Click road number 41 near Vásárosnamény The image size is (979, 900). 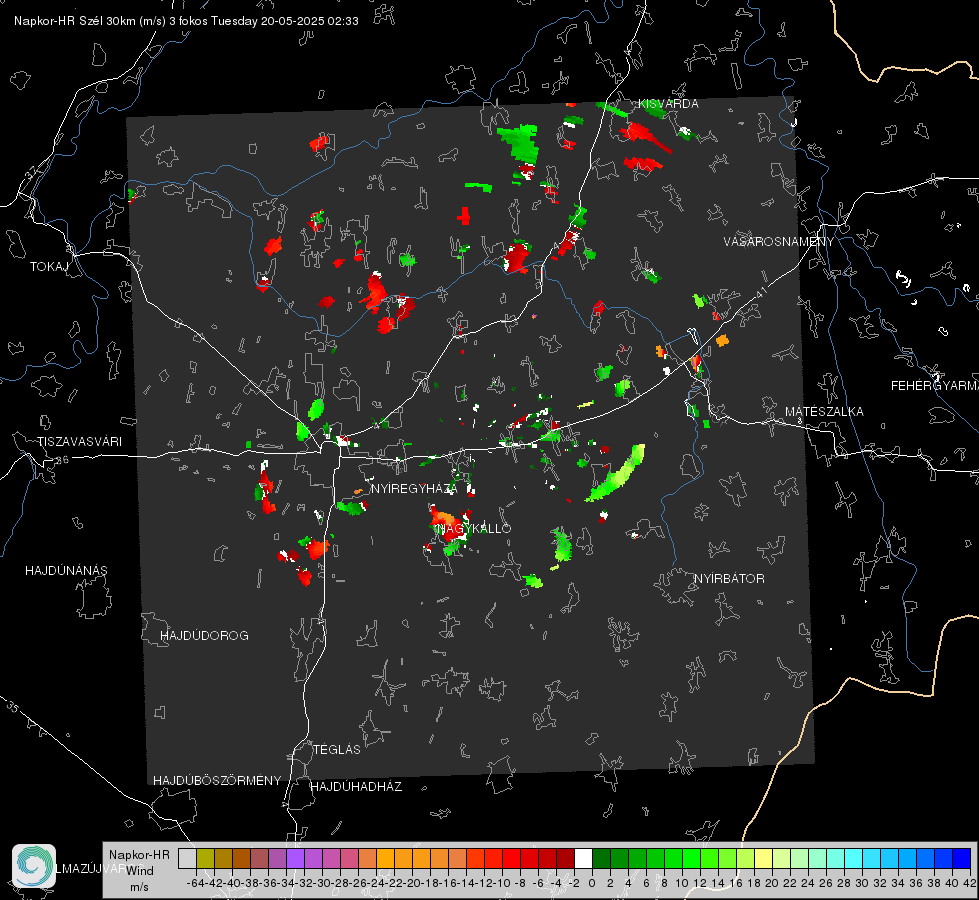[x=761, y=292]
